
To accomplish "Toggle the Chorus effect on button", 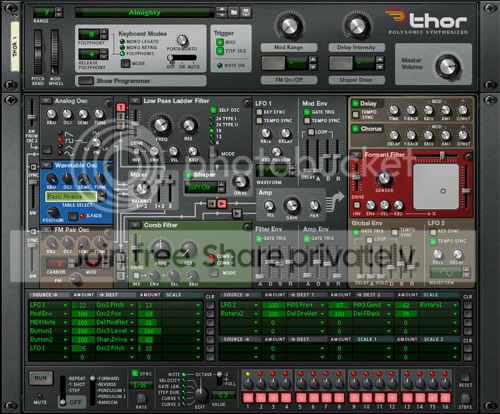I will point(355,128).
